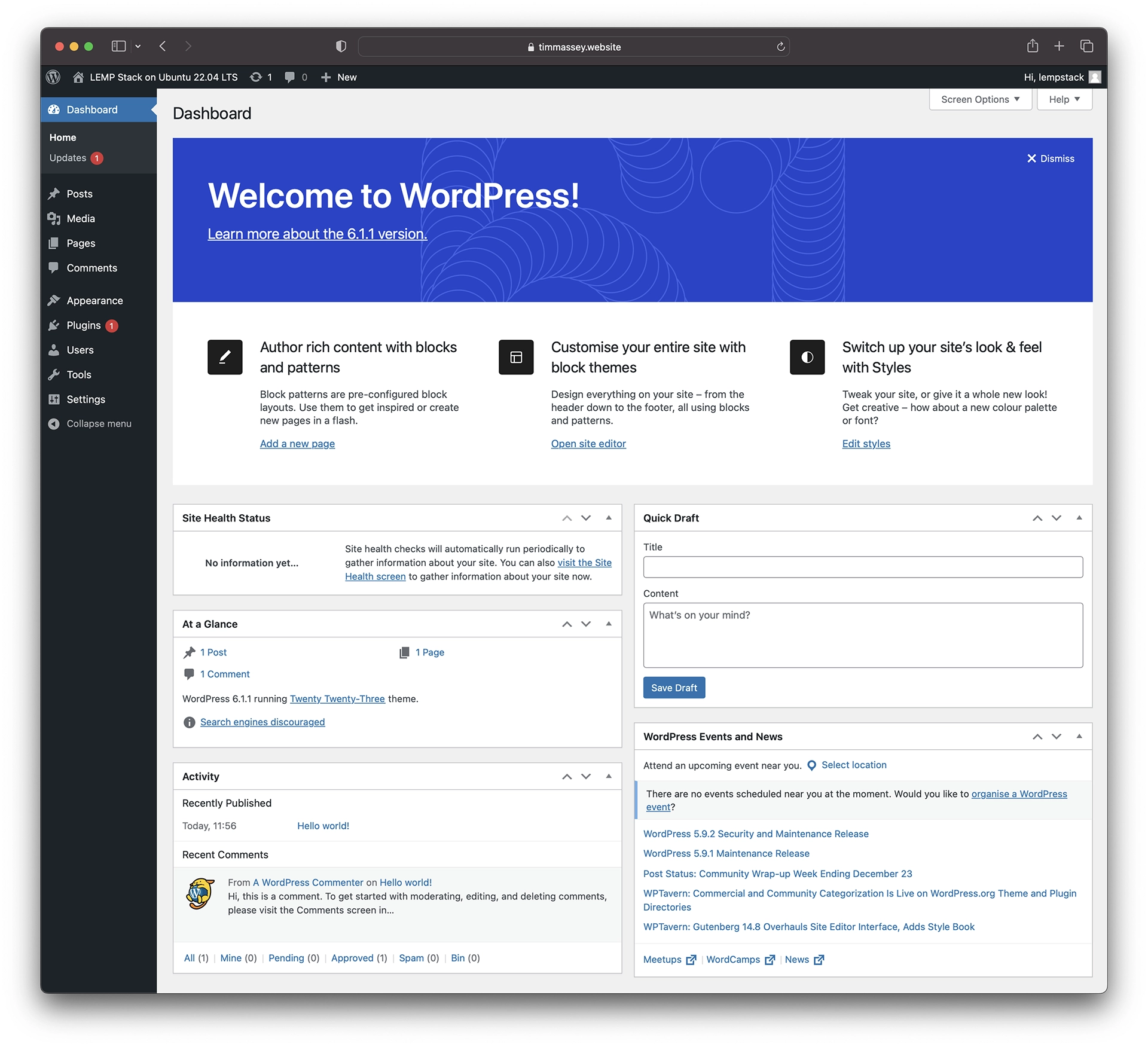Click the Safari share icon
The image size is (1148, 1047).
pyautogui.click(x=1033, y=46)
